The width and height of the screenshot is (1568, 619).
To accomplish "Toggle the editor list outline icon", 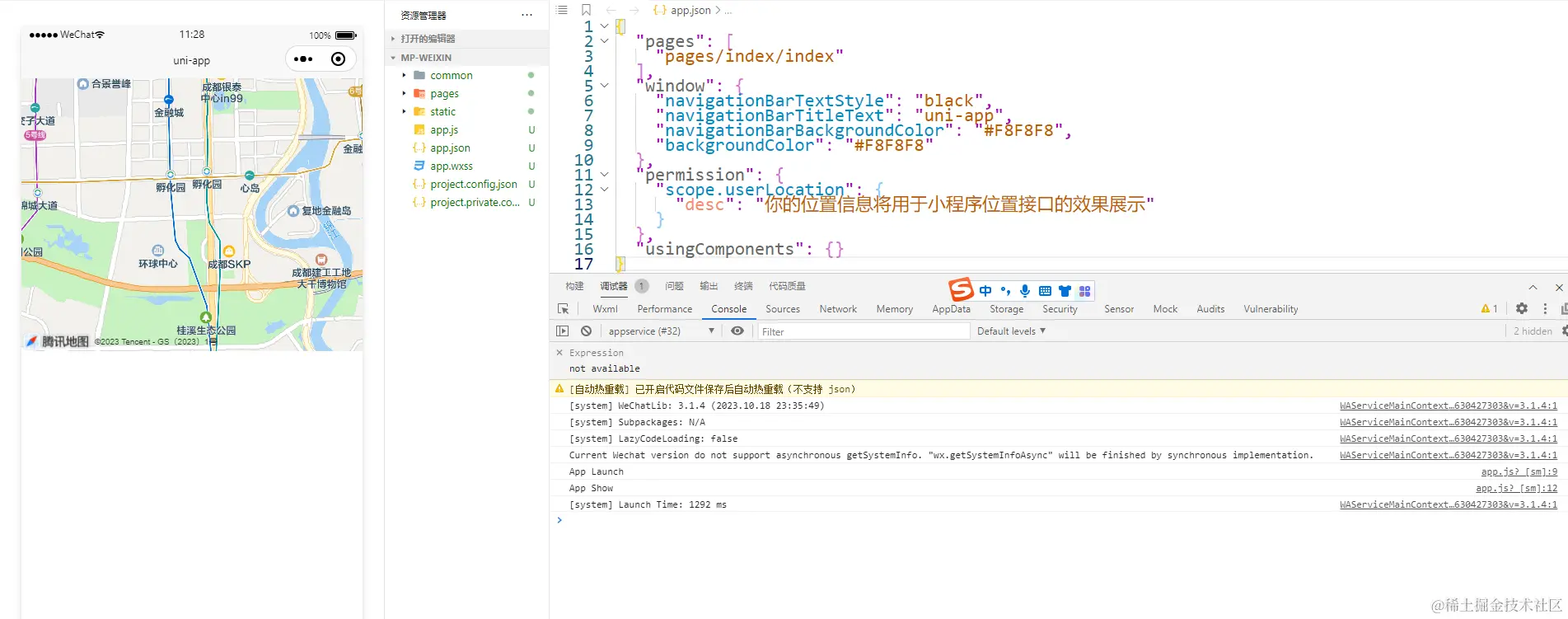I will tap(562, 10).
